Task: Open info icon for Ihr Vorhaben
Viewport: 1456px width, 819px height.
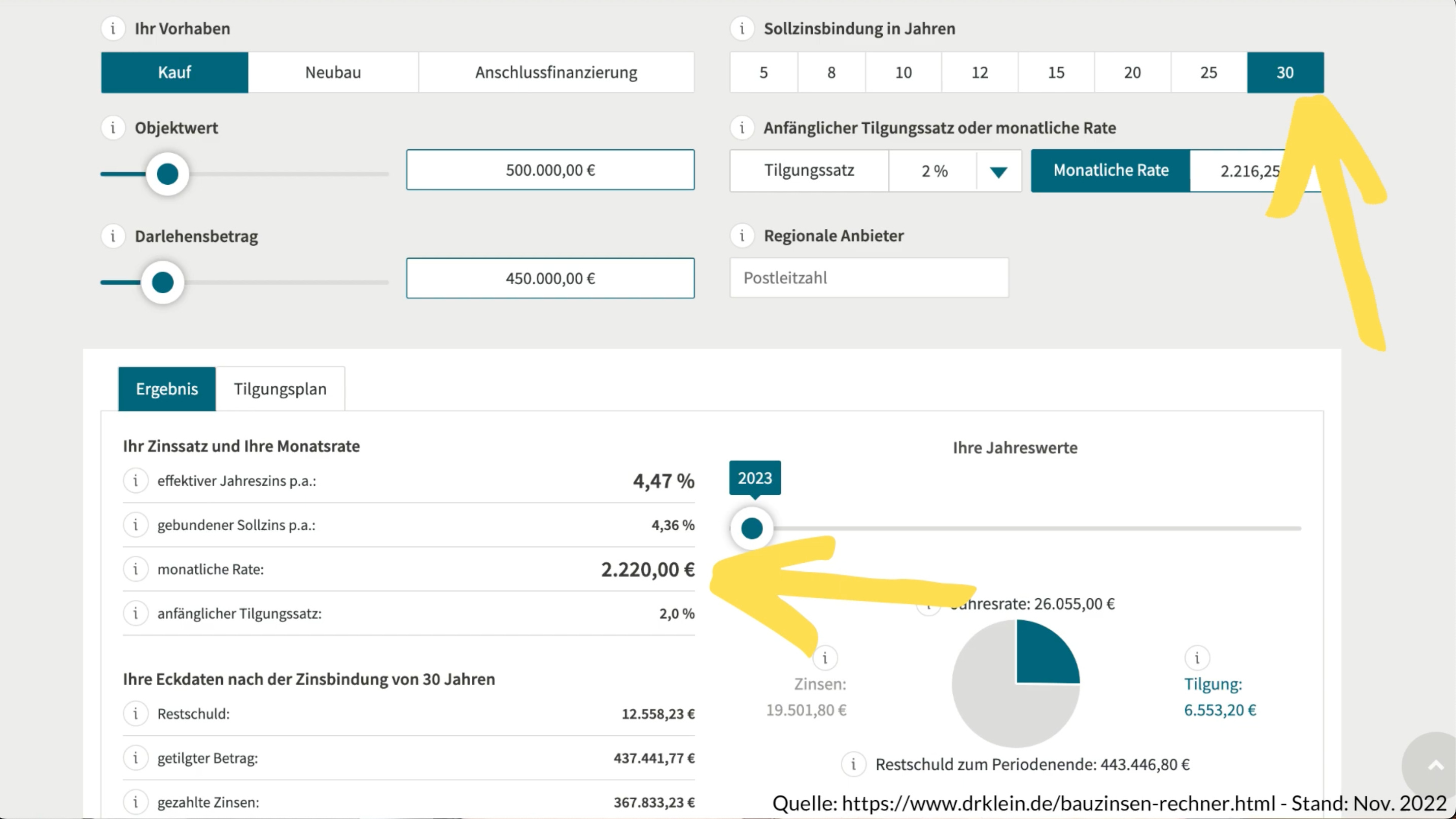Action: point(113,28)
